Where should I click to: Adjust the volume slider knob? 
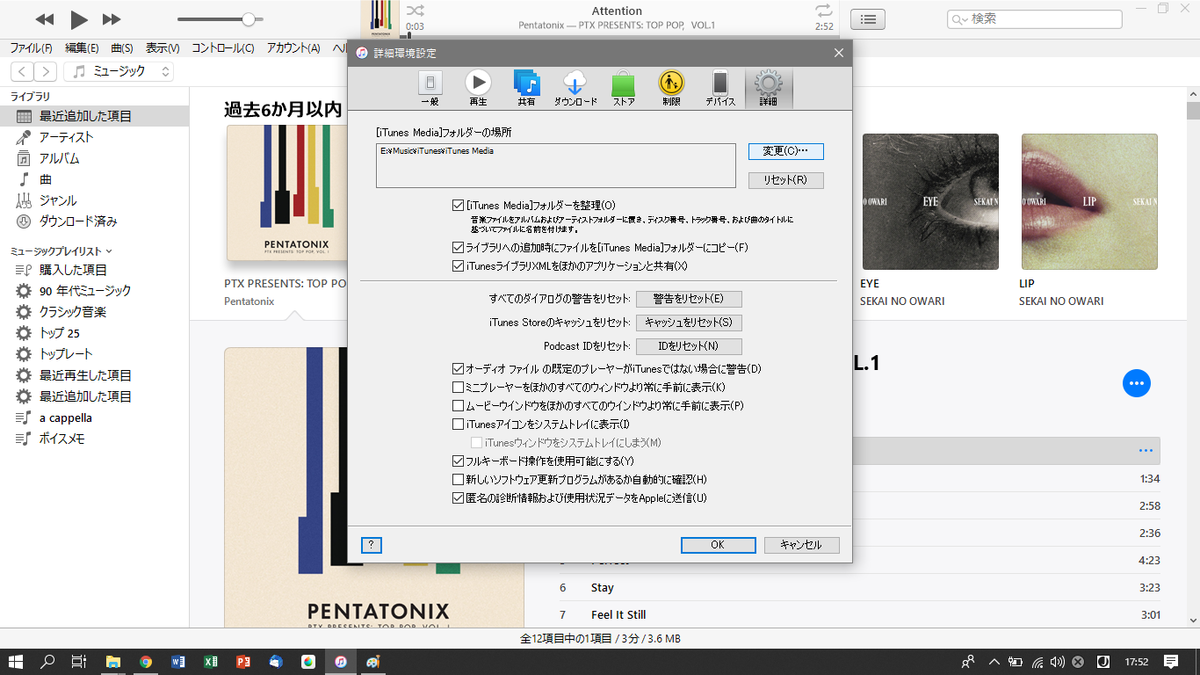tap(248, 19)
